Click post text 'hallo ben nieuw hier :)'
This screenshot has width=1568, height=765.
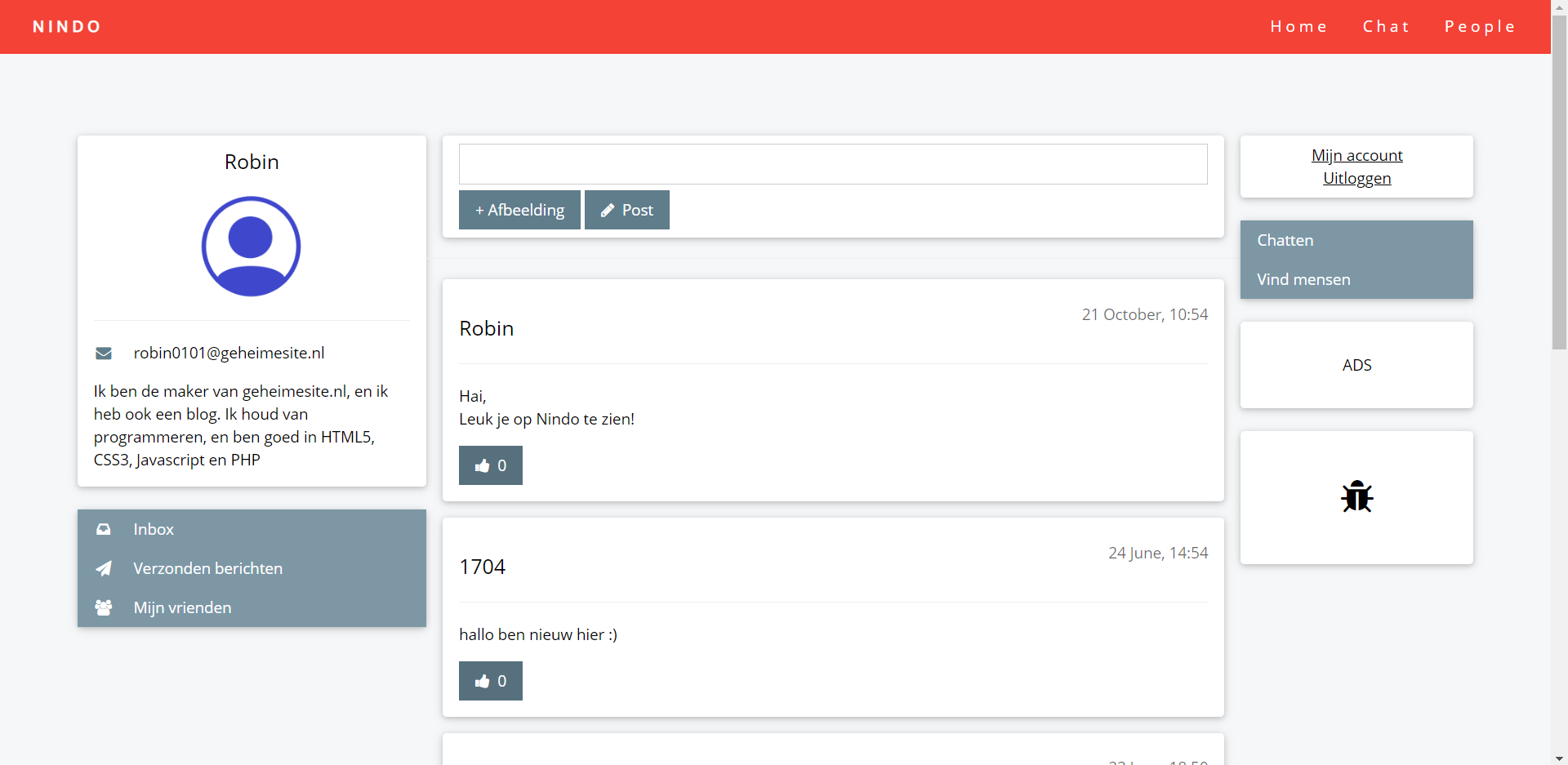[538, 634]
